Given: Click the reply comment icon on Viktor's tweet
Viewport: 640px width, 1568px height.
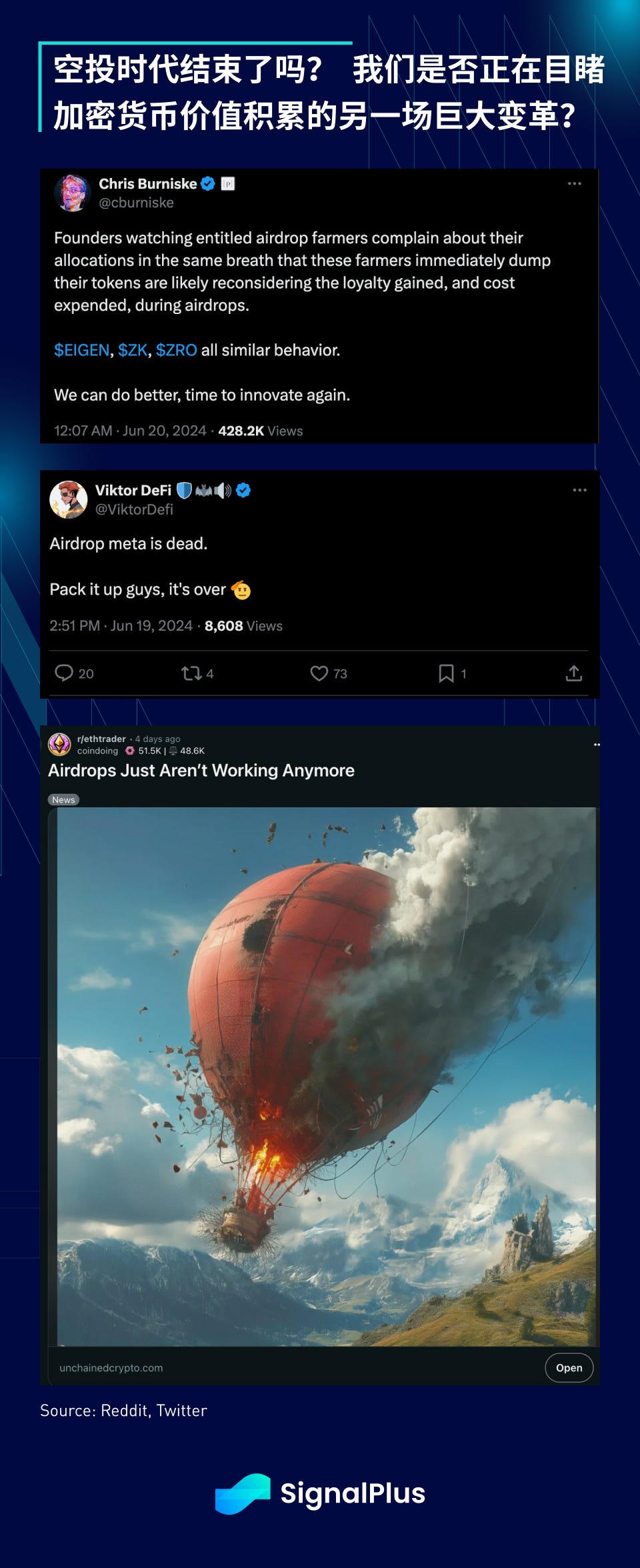Looking at the screenshot, I should pyautogui.click(x=64, y=673).
